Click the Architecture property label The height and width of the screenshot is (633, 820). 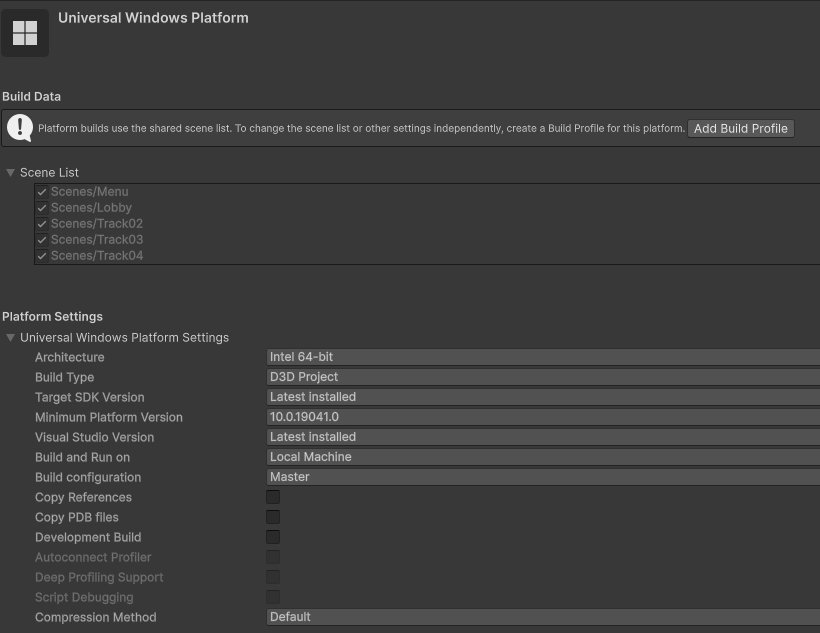pyautogui.click(x=70, y=357)
